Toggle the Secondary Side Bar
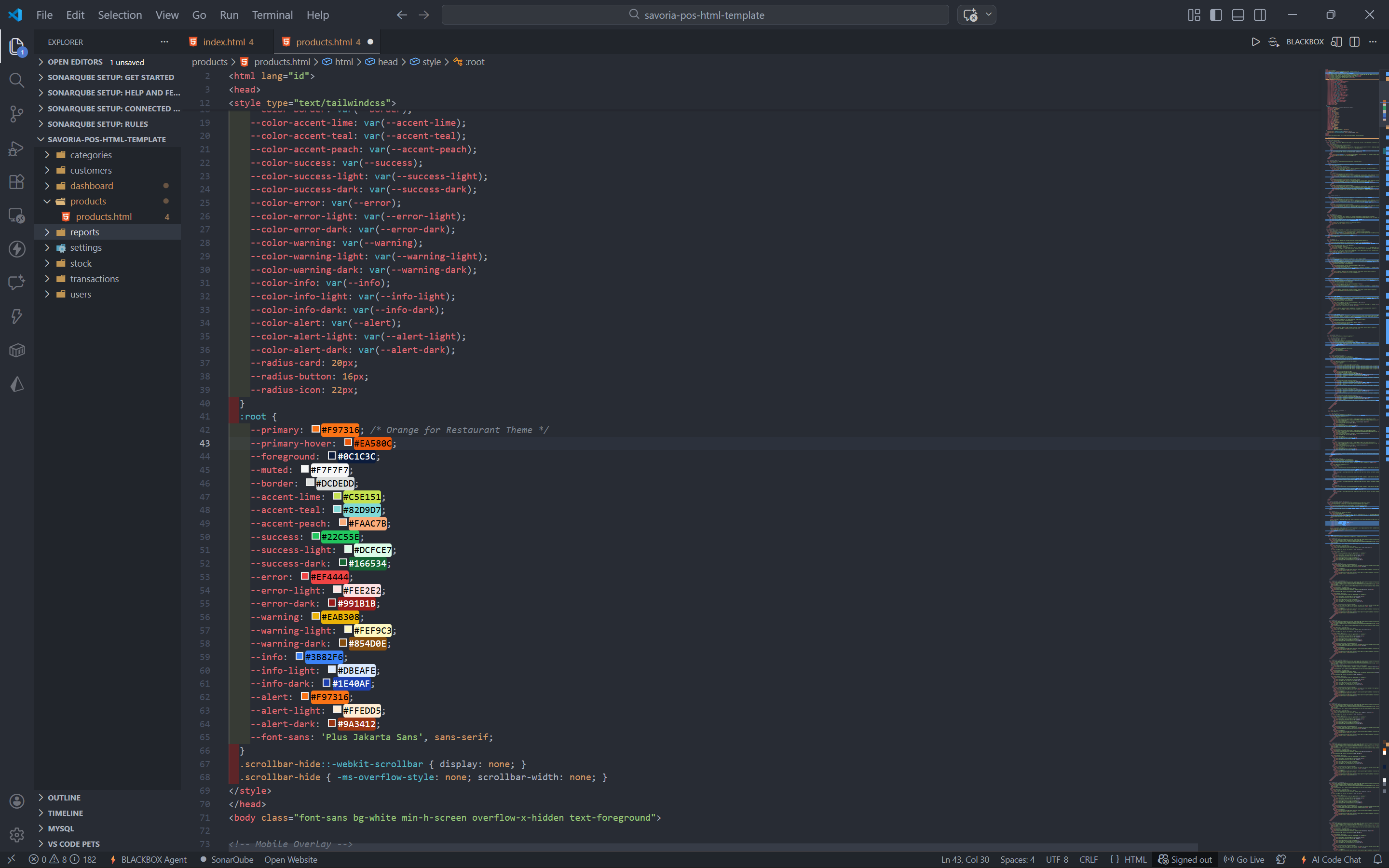Viewport: 1389px width, 868px height. [1260, 15]
